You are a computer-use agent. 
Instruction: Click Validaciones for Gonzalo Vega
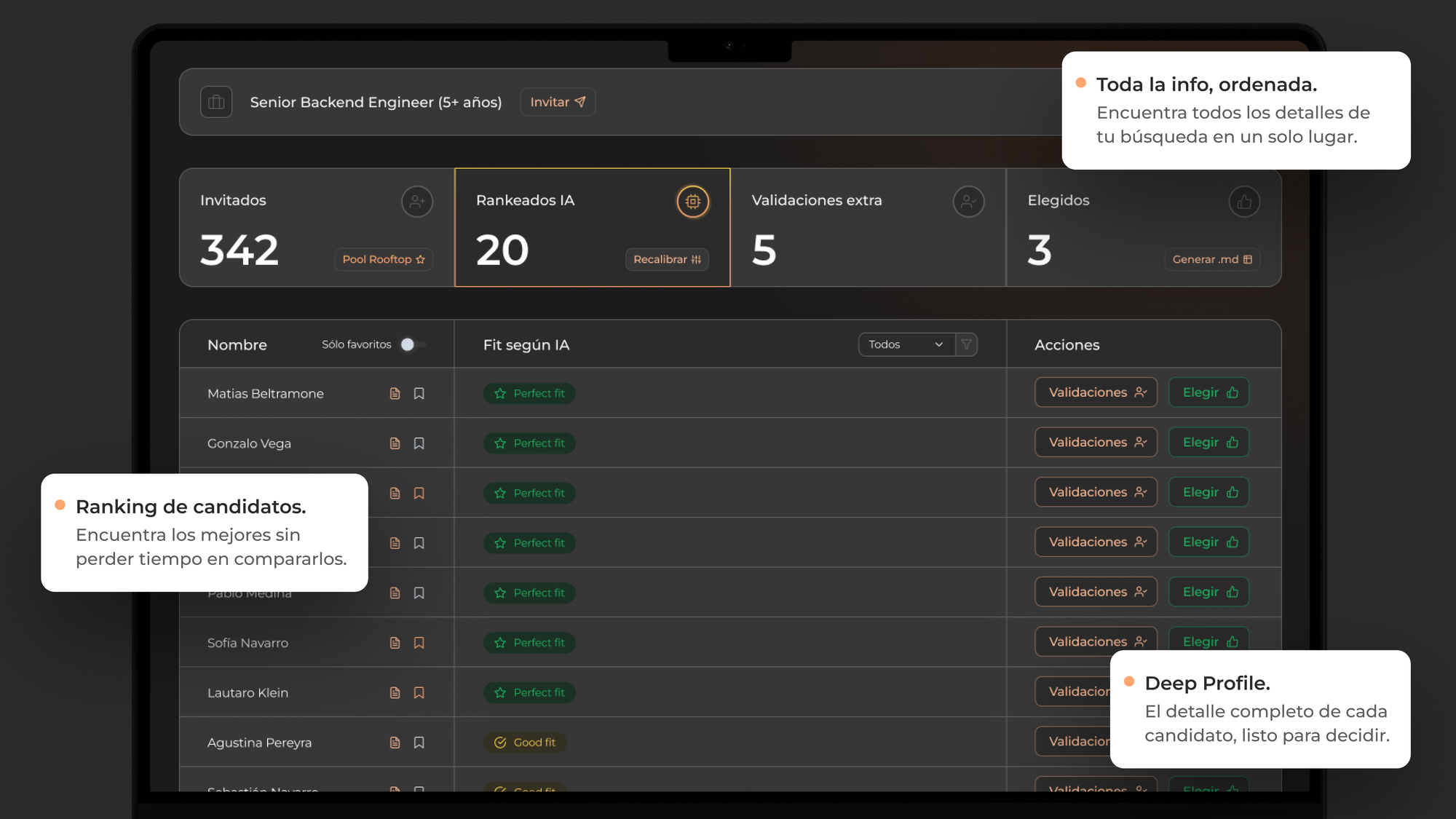(1096, 443)
